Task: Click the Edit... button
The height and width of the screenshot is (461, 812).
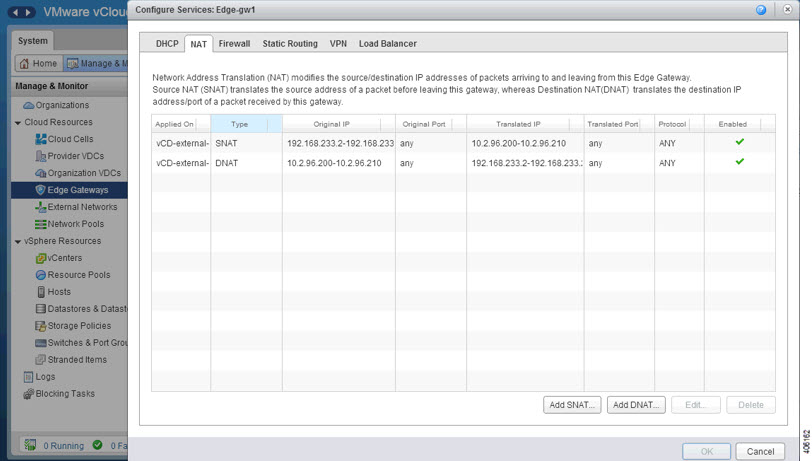Action: coord(695,405)
